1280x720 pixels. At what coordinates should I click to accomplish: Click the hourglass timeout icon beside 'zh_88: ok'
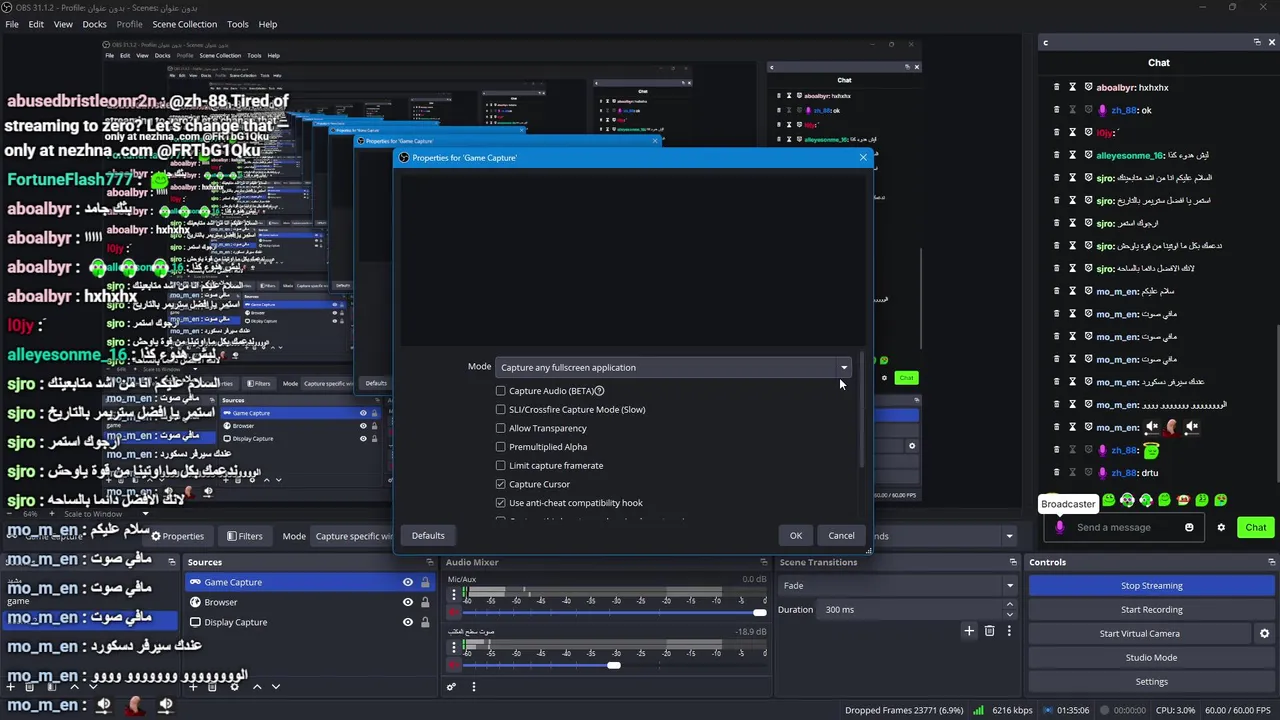point(1073,110)
